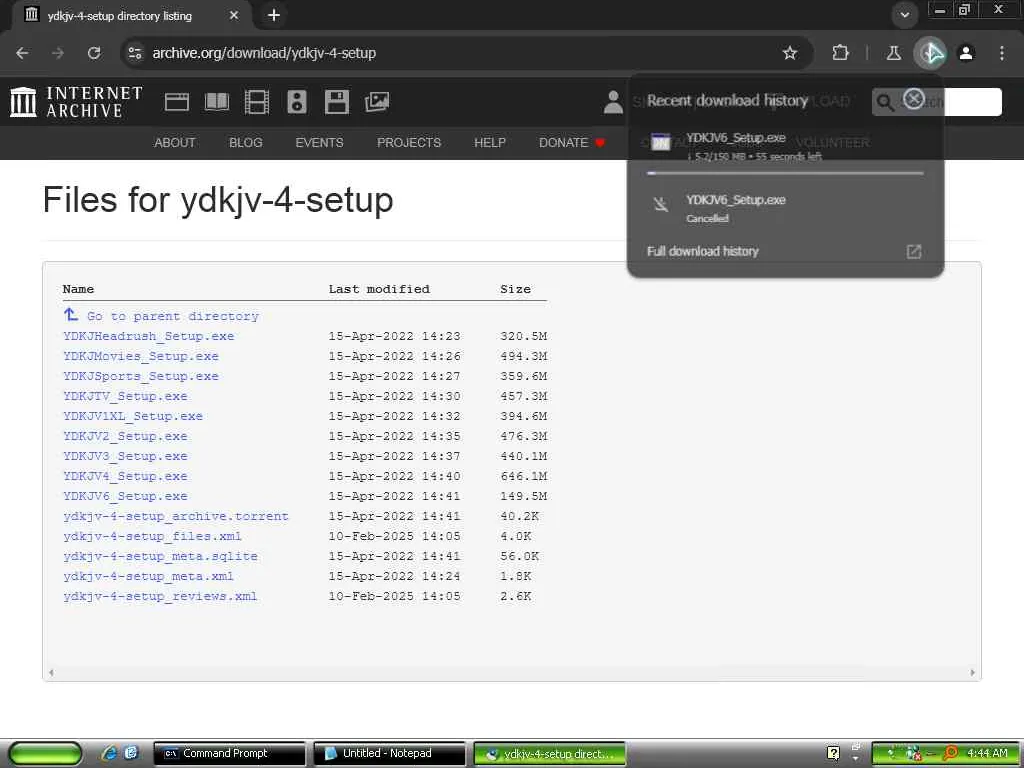
Task: Download YDKJHeadrush_Setup.exe
Action: pyautogui.click(x=149, y=336)
